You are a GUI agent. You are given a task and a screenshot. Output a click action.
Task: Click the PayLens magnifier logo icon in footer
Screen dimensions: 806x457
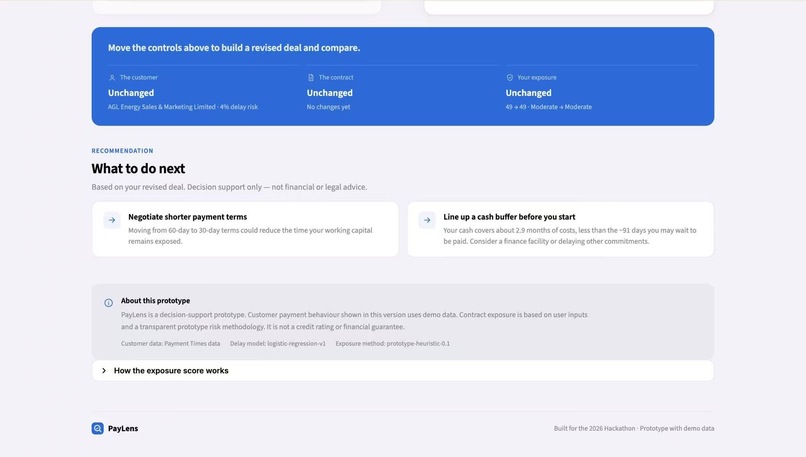pyautogui.click(x=98, y=428)
